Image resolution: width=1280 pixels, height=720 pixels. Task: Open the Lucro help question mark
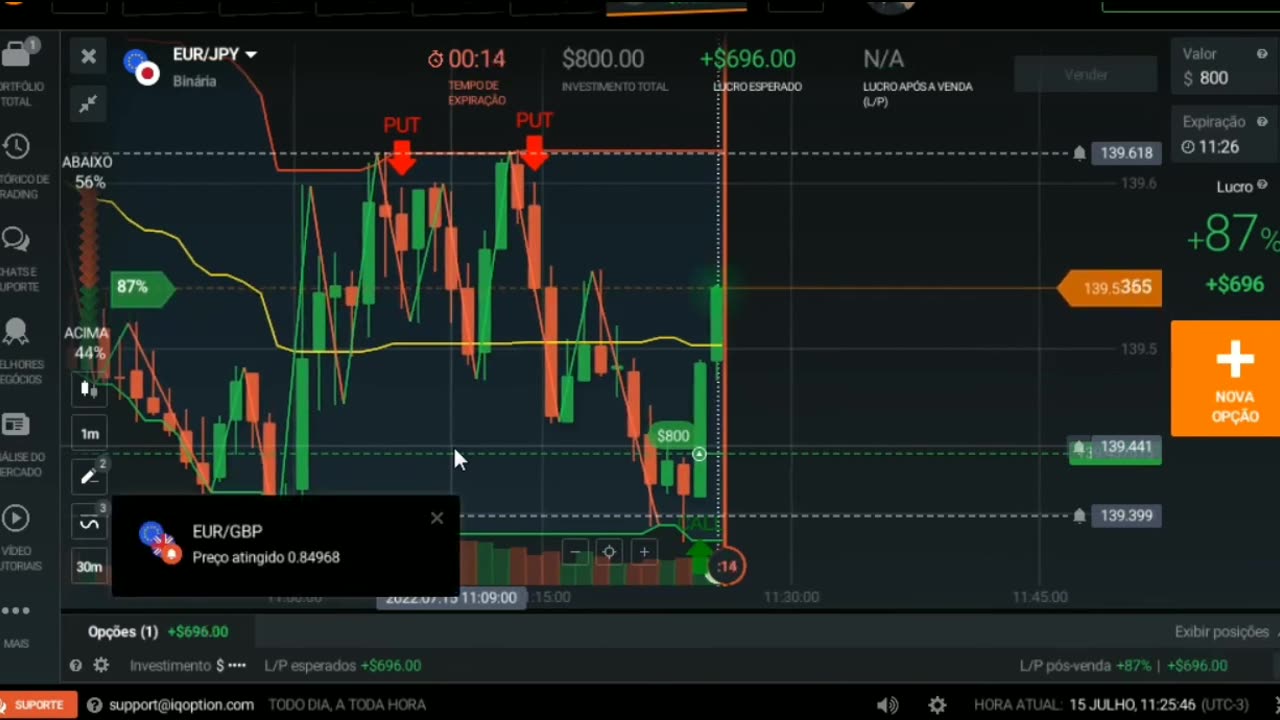tap(1262, 186)
